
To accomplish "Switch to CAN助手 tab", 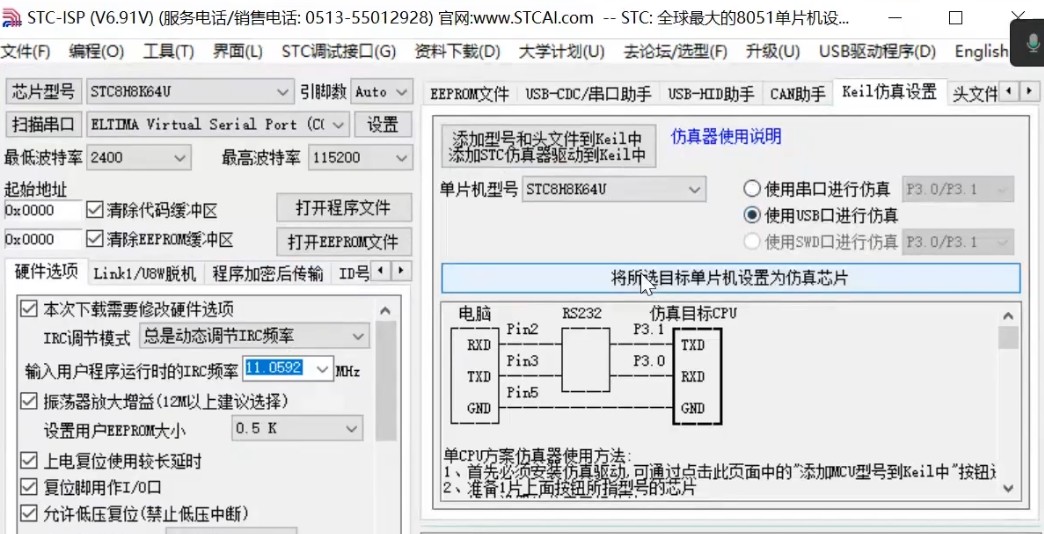I will 798,94.
